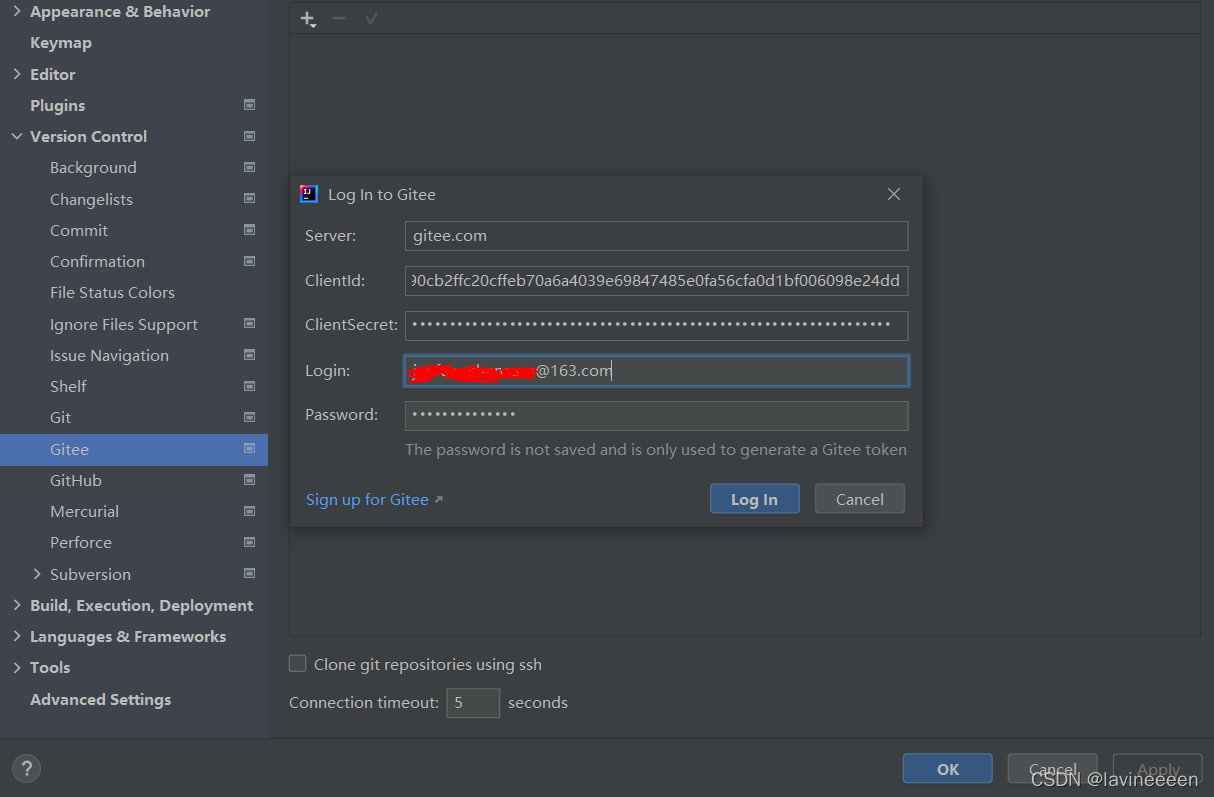Click Cancel in the Log In dialog
Screen dimensions: 1214x797
(860, 499)
